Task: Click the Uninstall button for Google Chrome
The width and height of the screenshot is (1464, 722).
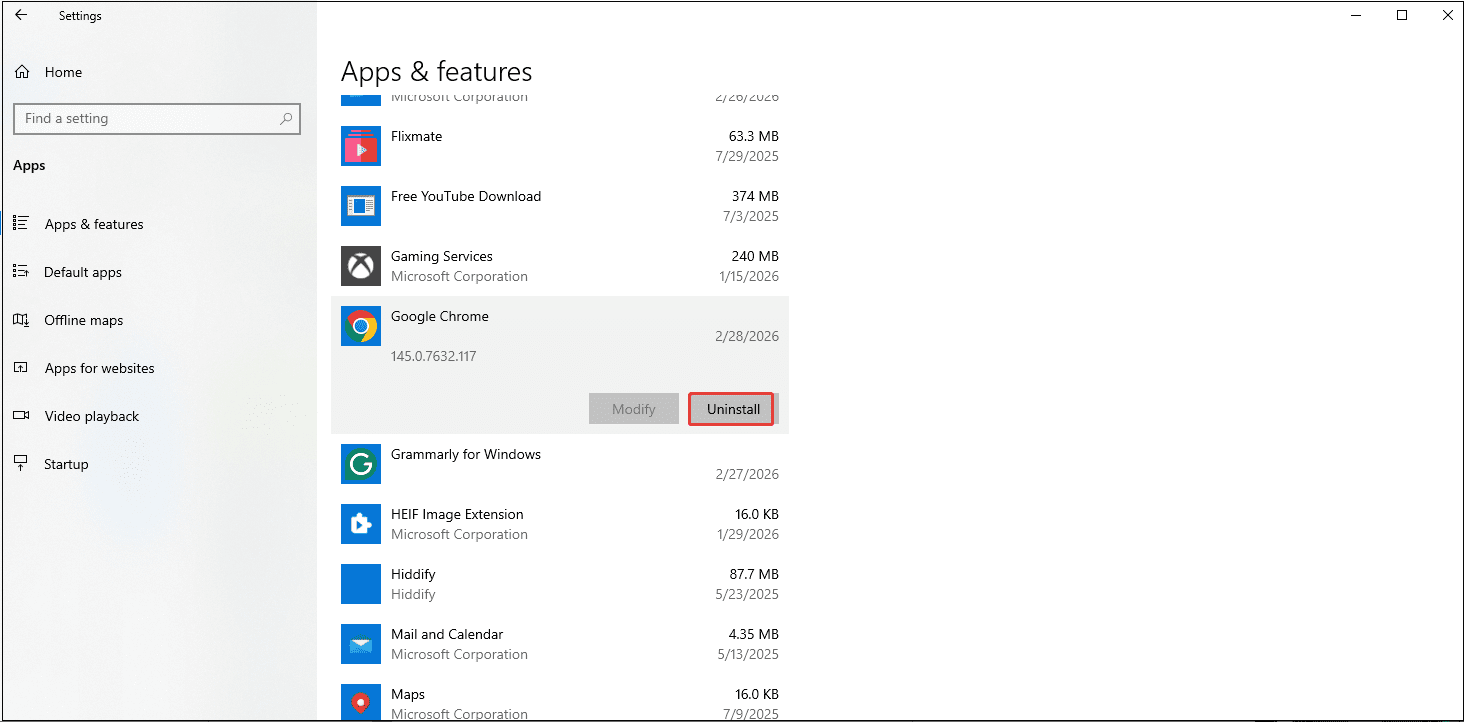Action: (x=731, y=408)
